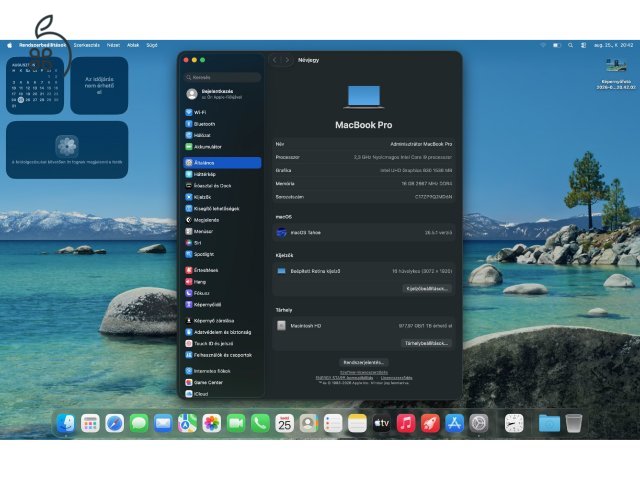640x480 pixels.
Task: Open the Súgó menu
Action: pos(152,45)
